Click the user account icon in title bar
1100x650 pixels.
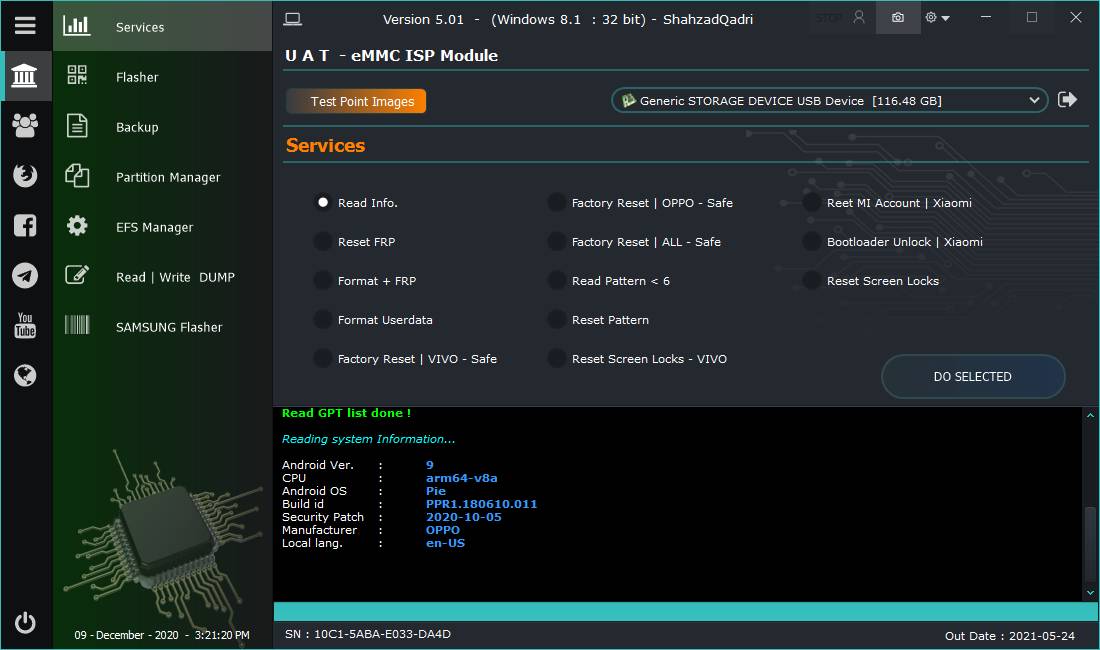pos(858,18)
